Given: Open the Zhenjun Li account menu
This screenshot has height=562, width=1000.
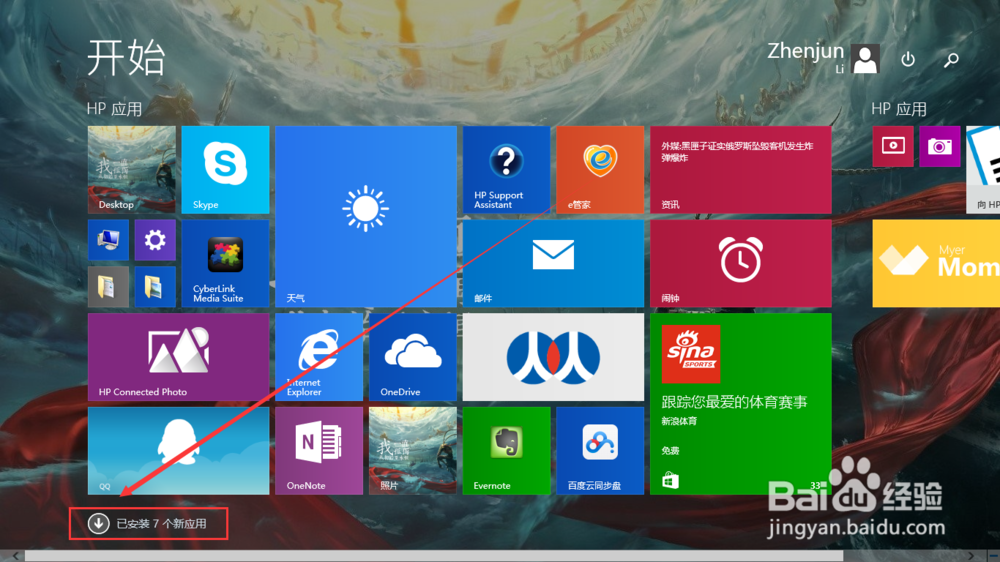Looking at the screenshot, I should point(823,58).
